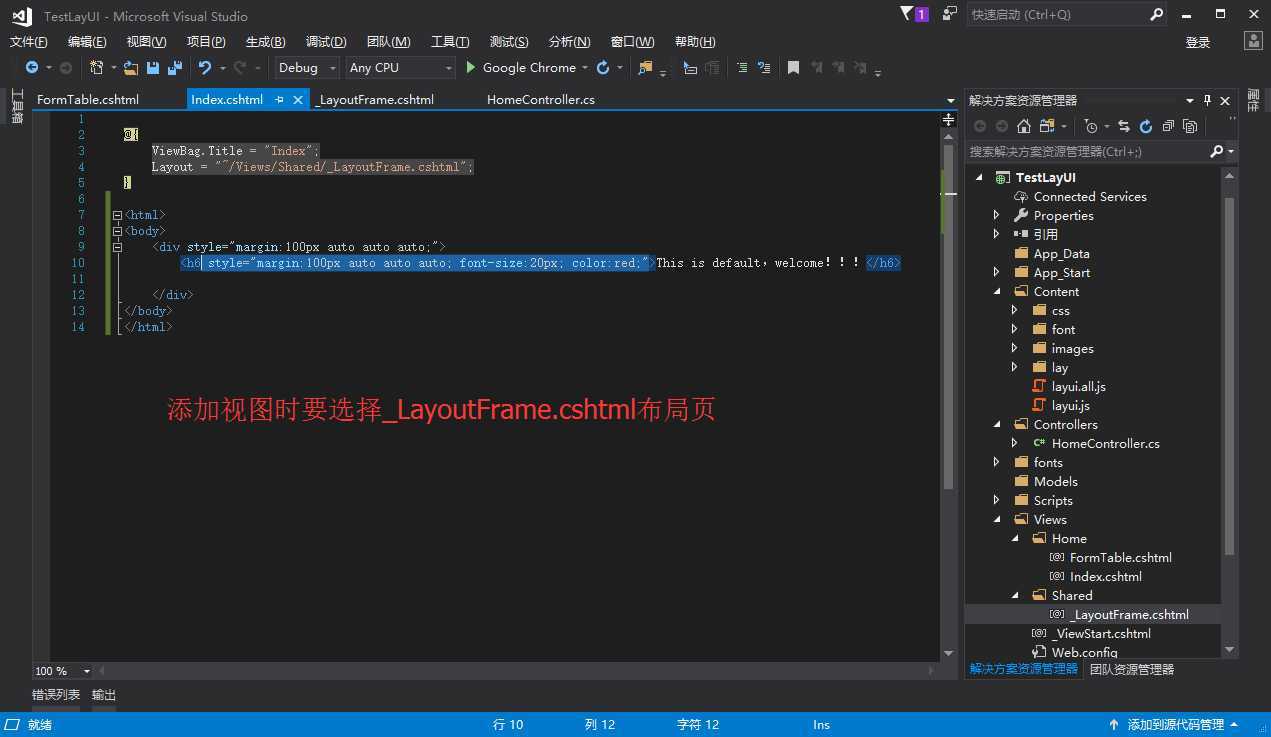Open file with the toolbar folder icon

pyautogui.click(x=131, y=68)
